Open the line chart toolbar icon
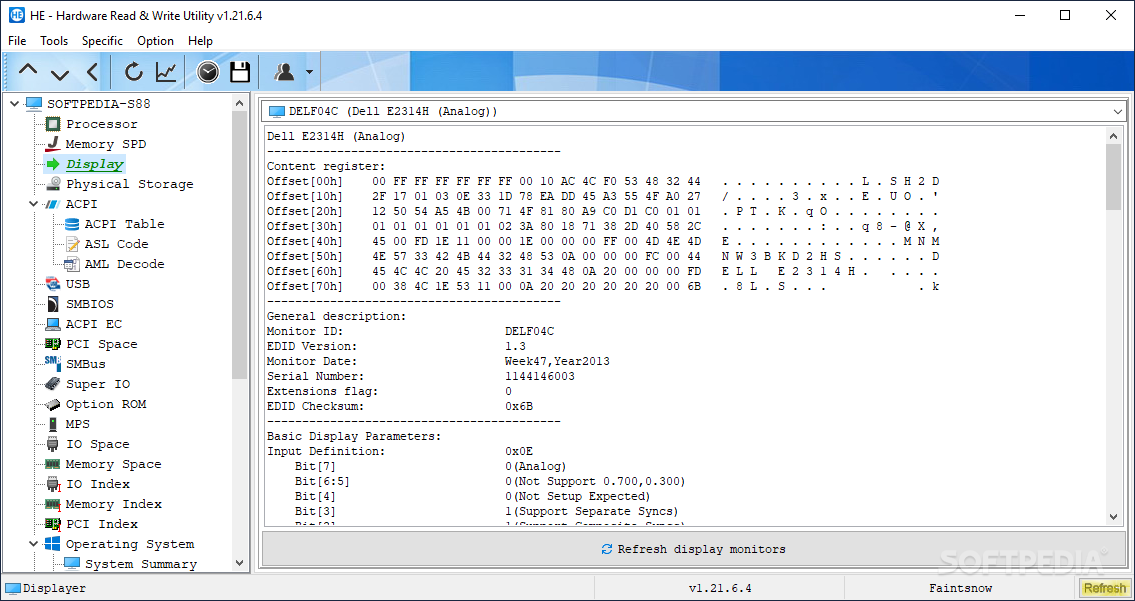Screen dimensions: 1135x601 [x=166, y=72]
